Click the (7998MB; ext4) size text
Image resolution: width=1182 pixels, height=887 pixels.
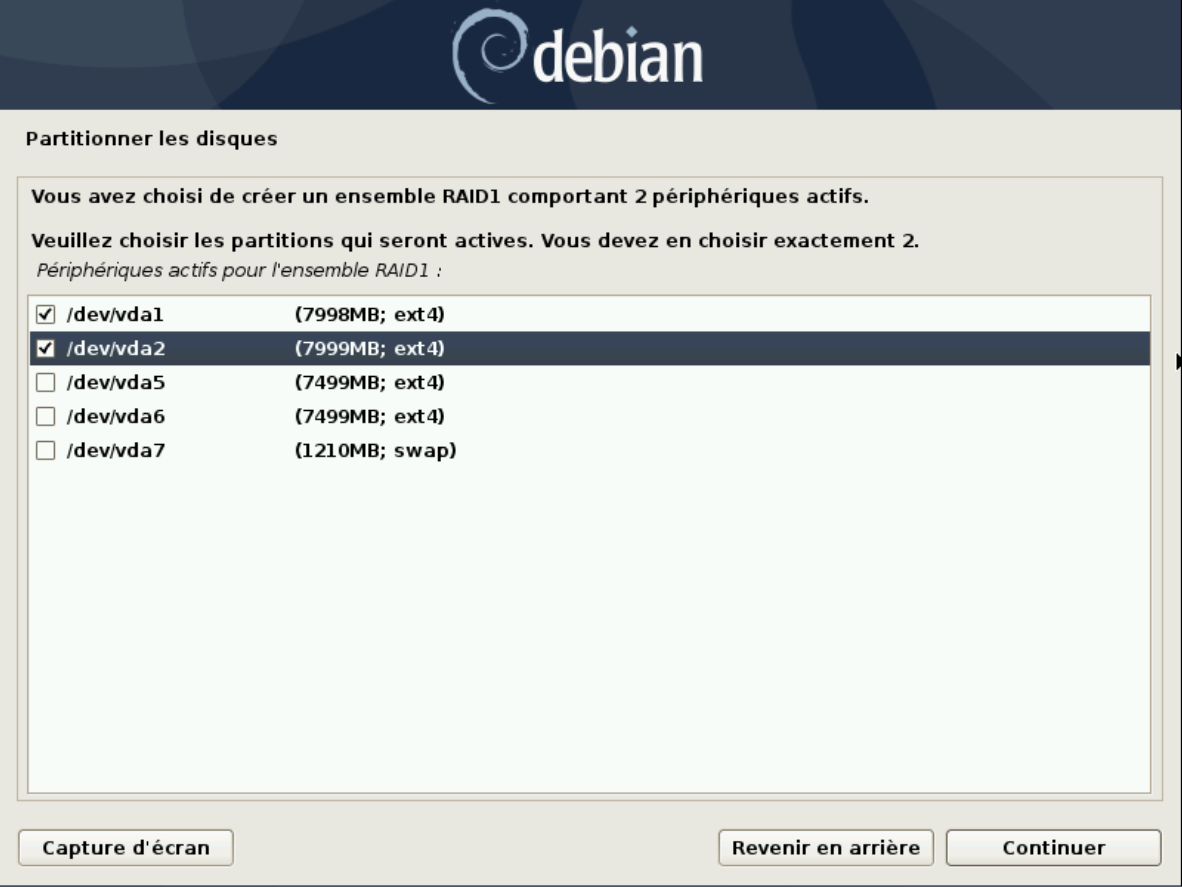point(369,315)
